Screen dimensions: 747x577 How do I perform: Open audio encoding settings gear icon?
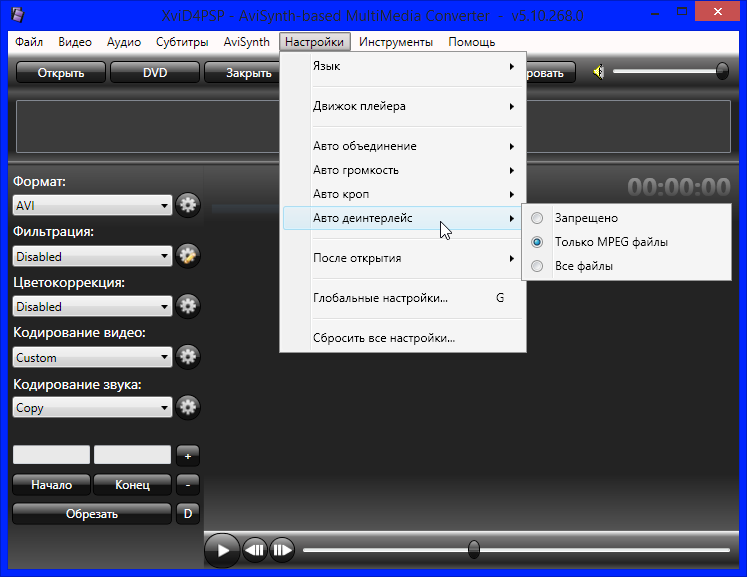(188, 407)
